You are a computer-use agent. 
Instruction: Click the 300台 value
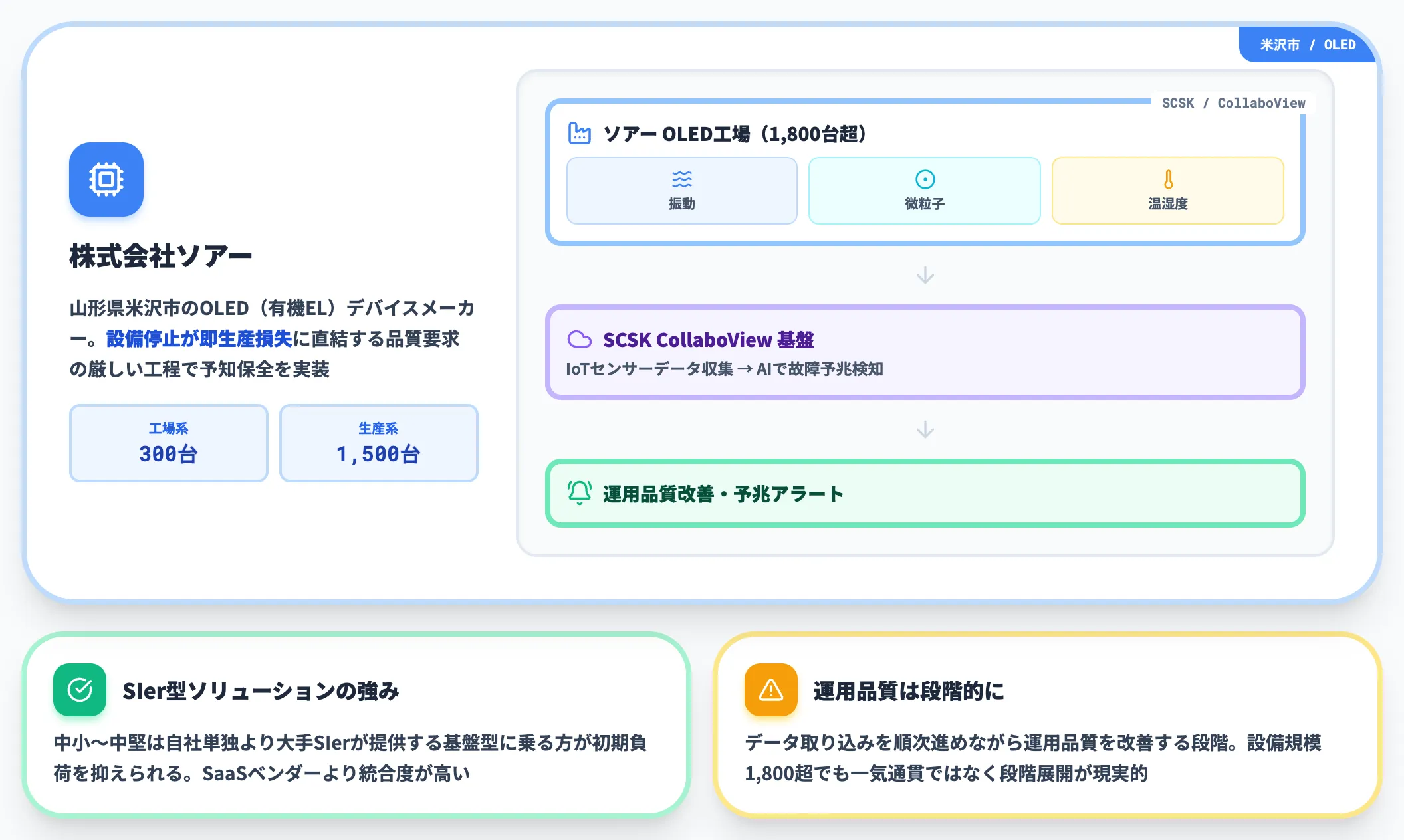(168, 454)
